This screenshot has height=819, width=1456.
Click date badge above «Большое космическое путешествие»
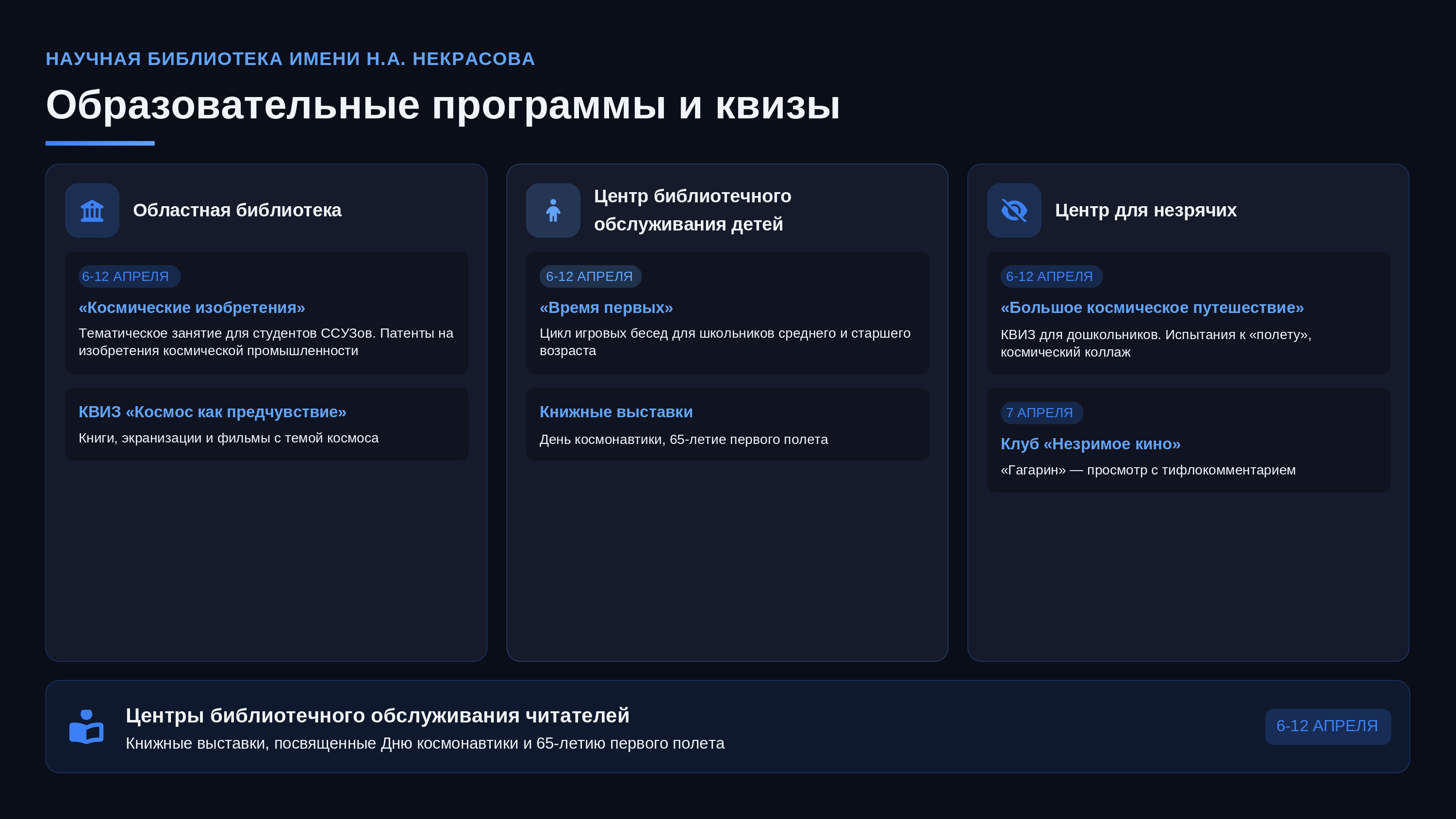pos(1051,277)
